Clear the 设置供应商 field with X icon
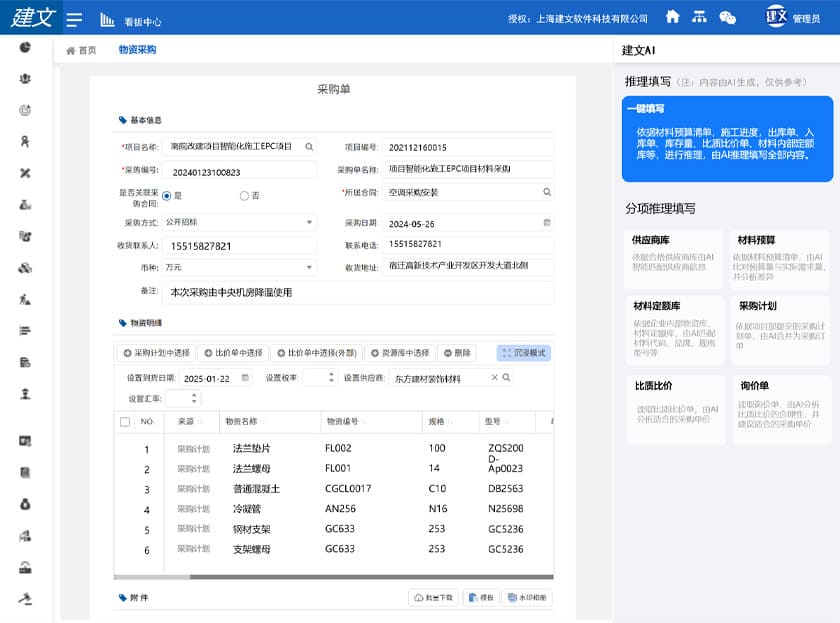Viewport: 840px width, 623px height. click(494, 378)
